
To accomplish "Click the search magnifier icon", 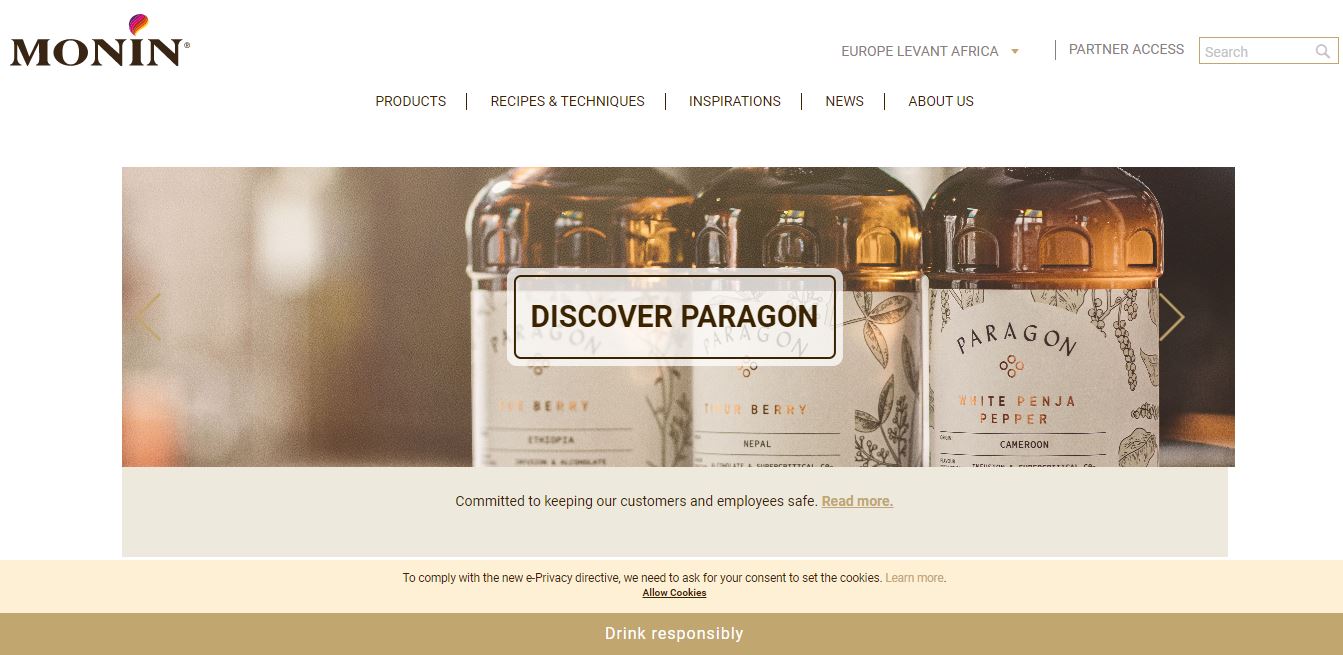I will pos(1323,51).
